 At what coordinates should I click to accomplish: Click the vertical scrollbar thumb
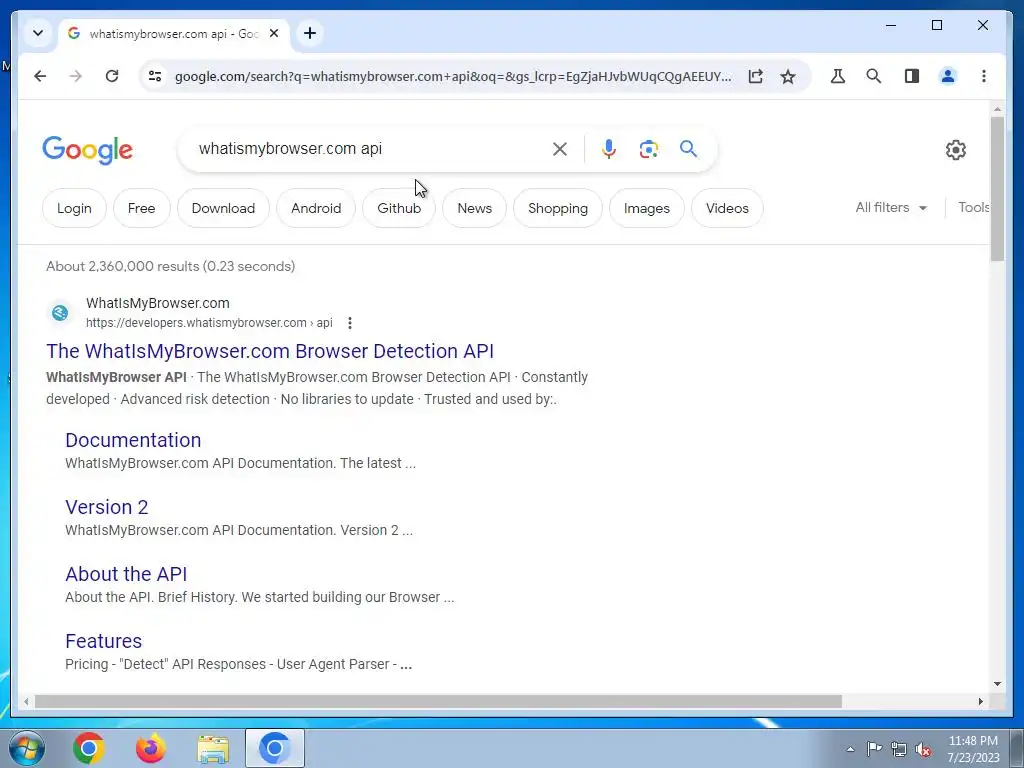point(997,188)
